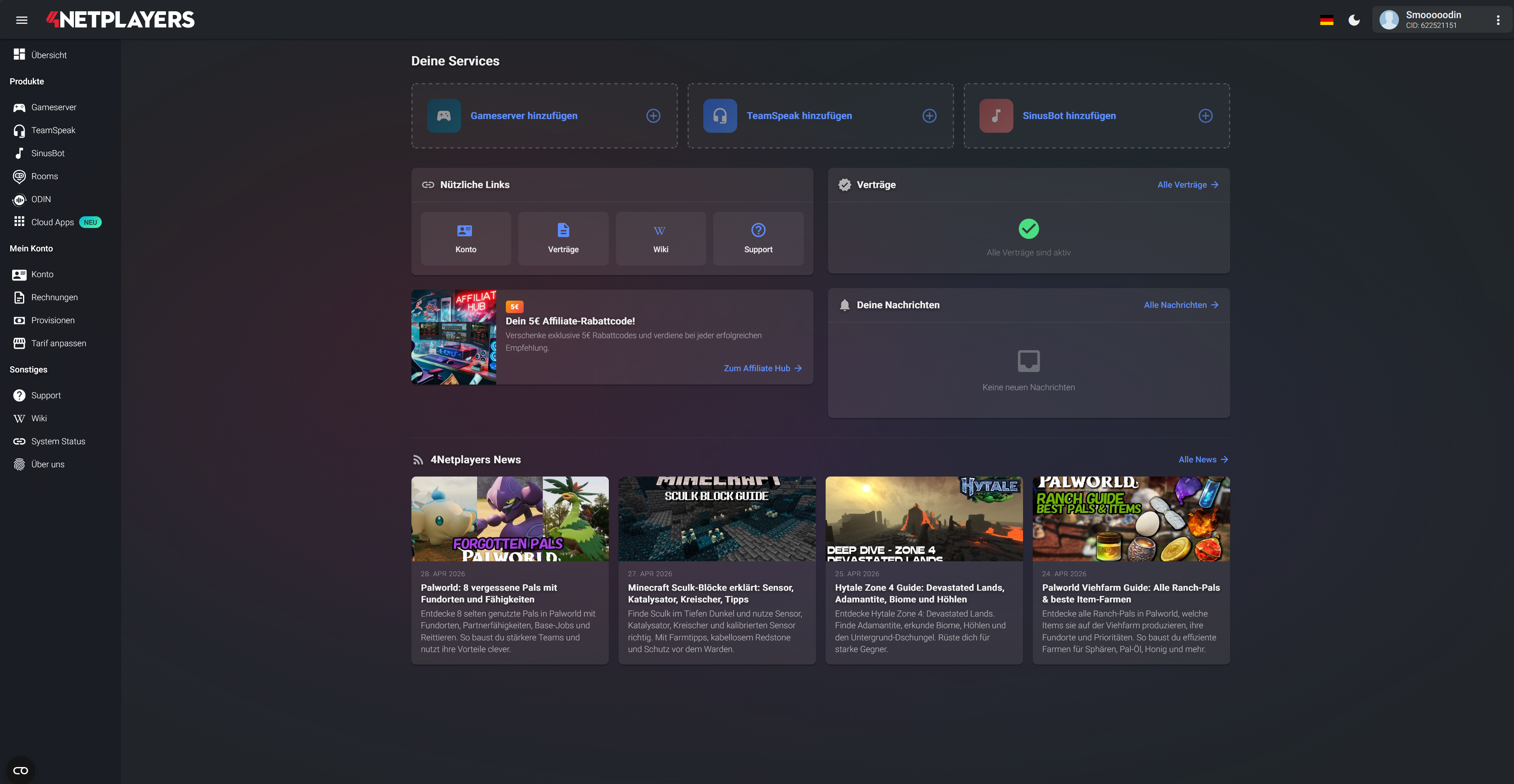Click the inbox icon in Deine Nachrichten
Screen dimensions: 1514x784
(x=1029, y=361)
